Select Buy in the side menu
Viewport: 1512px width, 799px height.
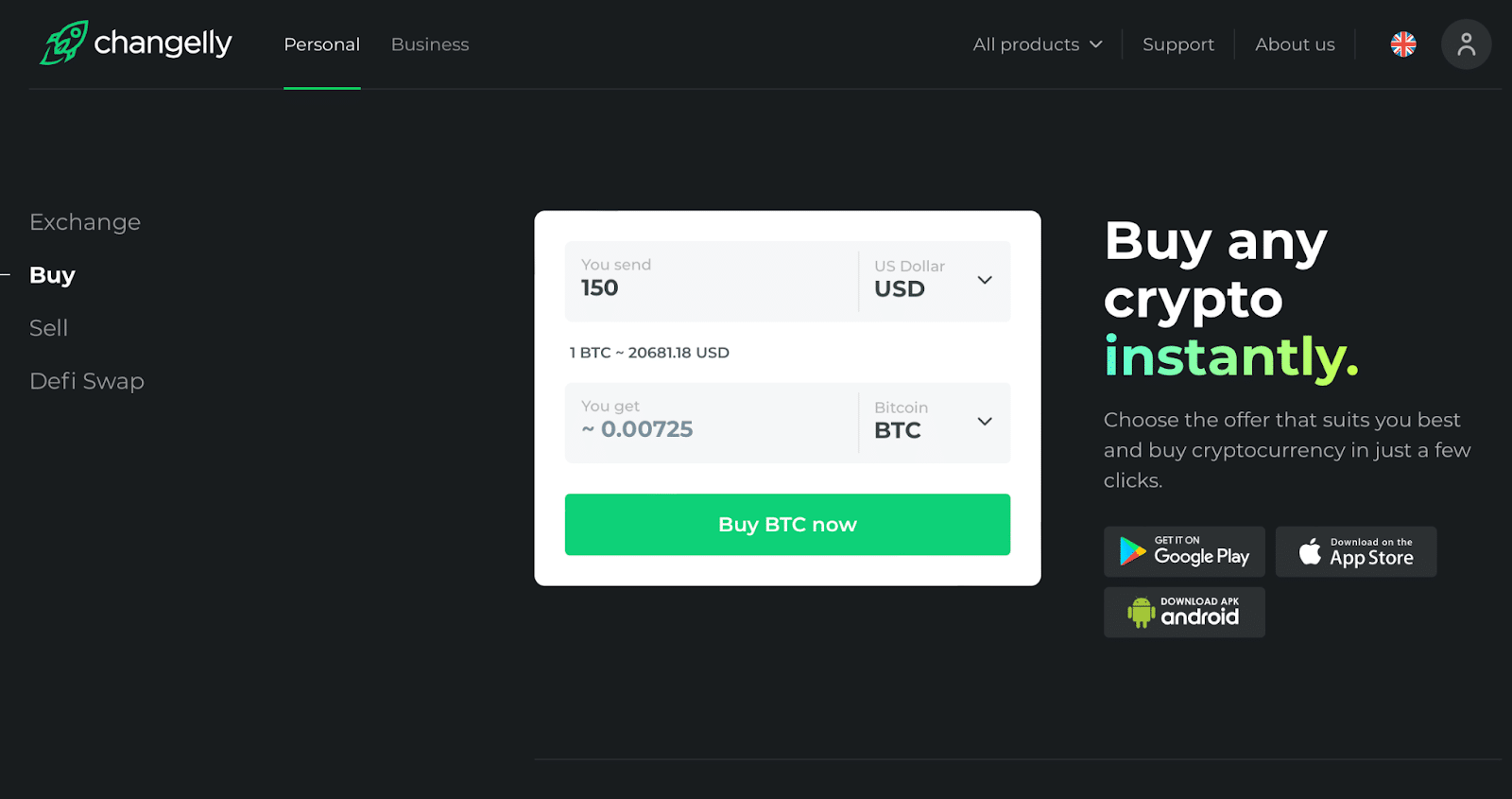coord(52,275)
